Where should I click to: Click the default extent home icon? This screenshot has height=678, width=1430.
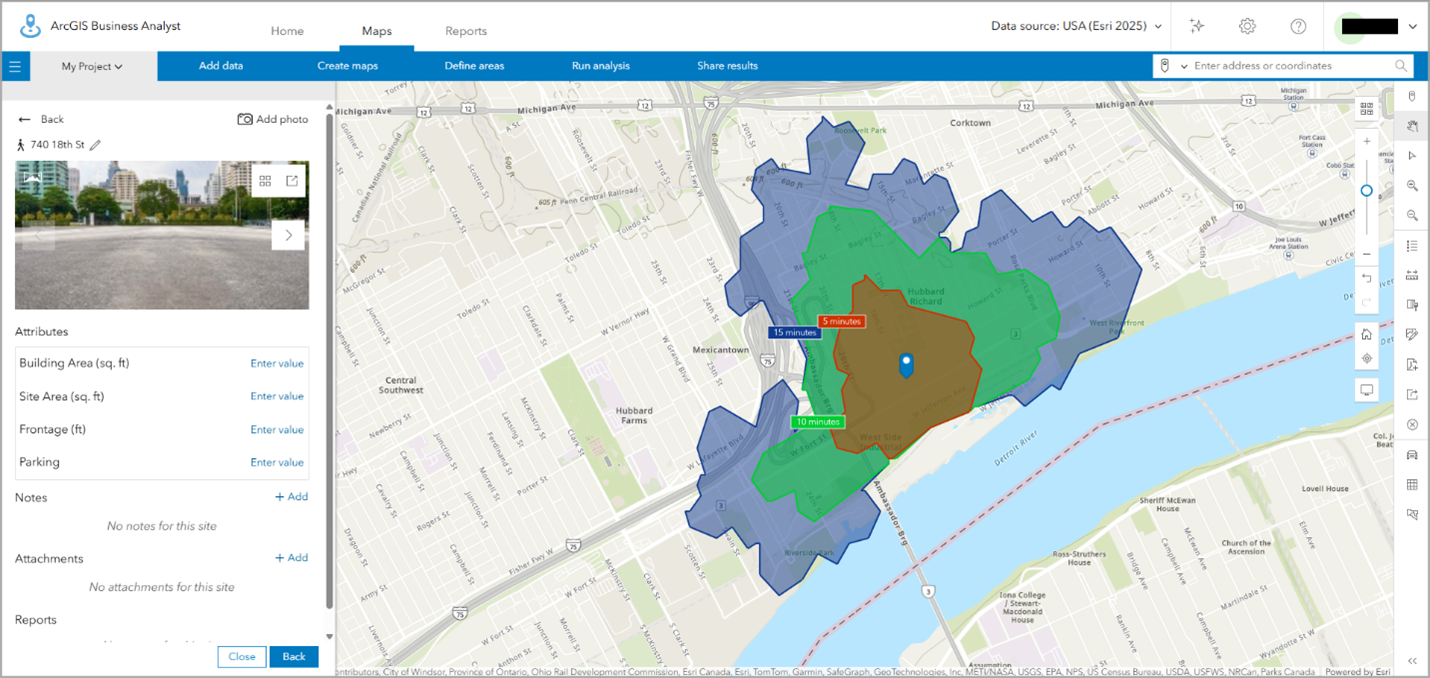click(x=1367, y=333)
